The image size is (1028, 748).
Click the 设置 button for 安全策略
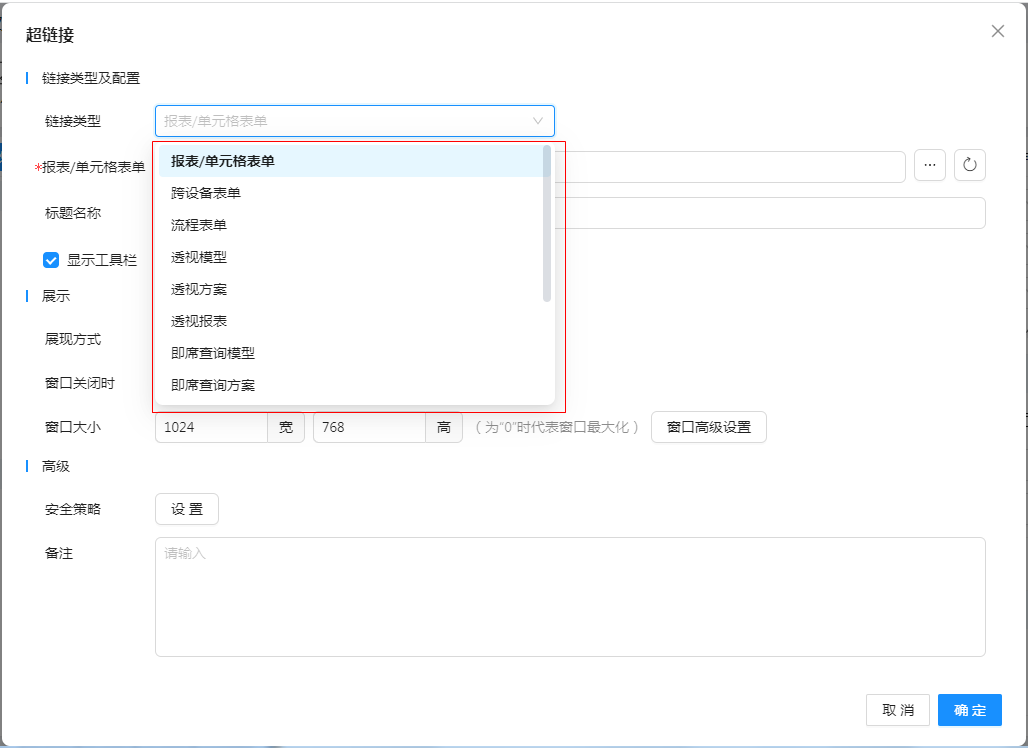(x=187, y=509)
